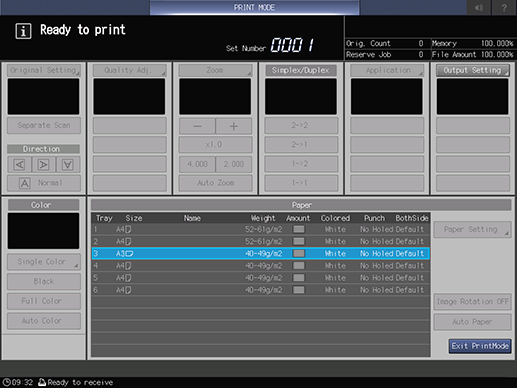Click tray 2 A4 paper orientation icon
The height and width of the screenshot is (388, 517).
pos(128,241)
